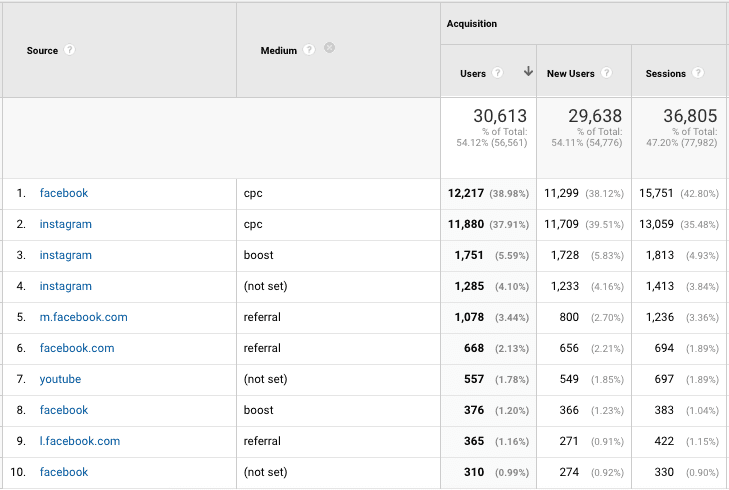Select the referral medium for m.facebook.com
The width and height of the screenshot is (729, 490).
coord(262,317)
